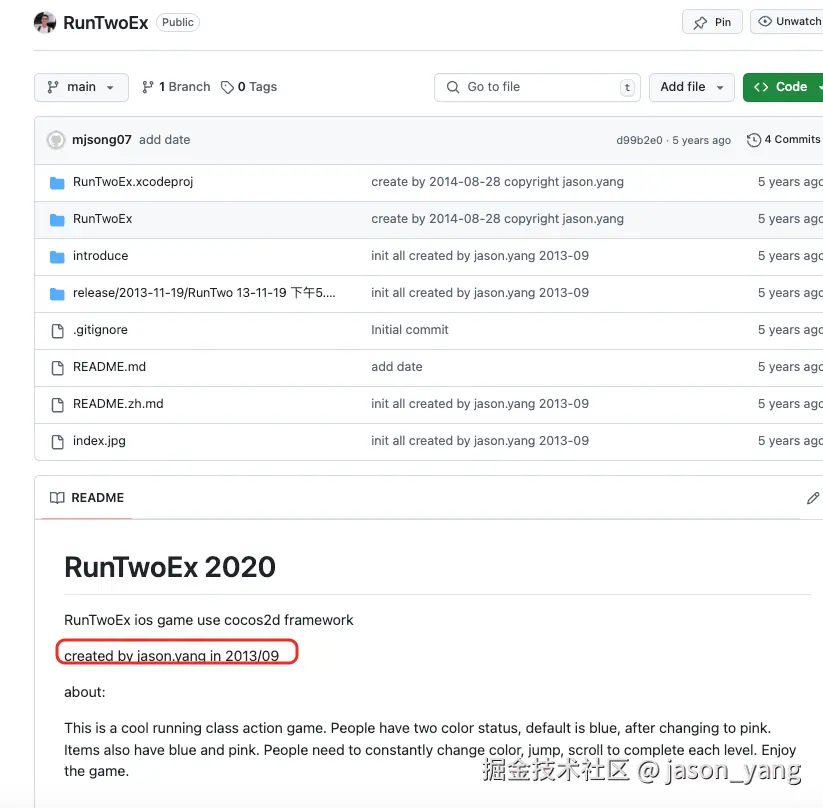This screenshot has height=808, width=823.
Task: Click the tag icon beside 0 Tags
Action: point(227,87)
